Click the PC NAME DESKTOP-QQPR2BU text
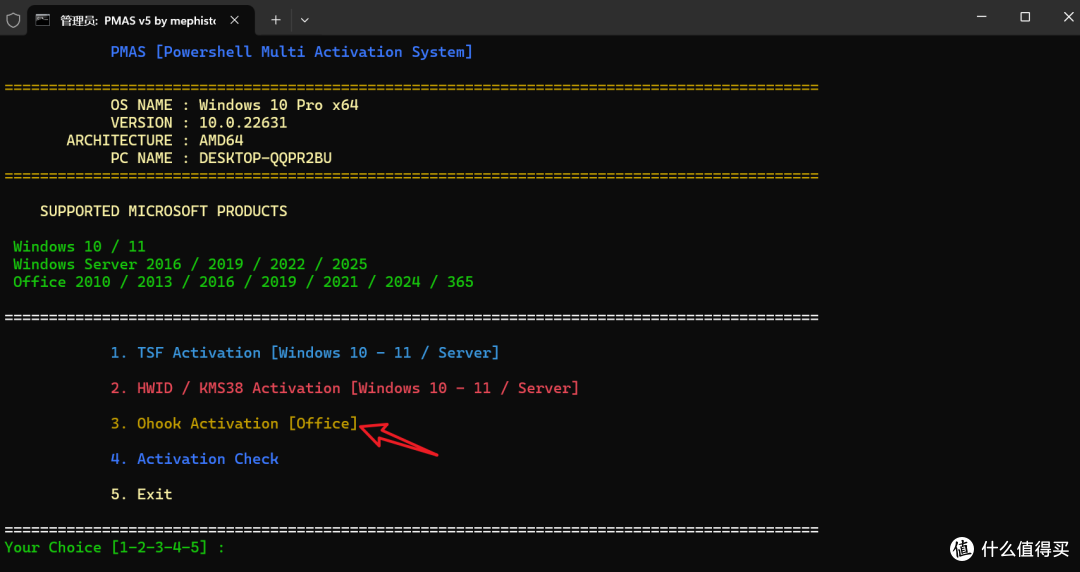Image resolution: width=1080 pixels, height=572 pixels. 221,158
